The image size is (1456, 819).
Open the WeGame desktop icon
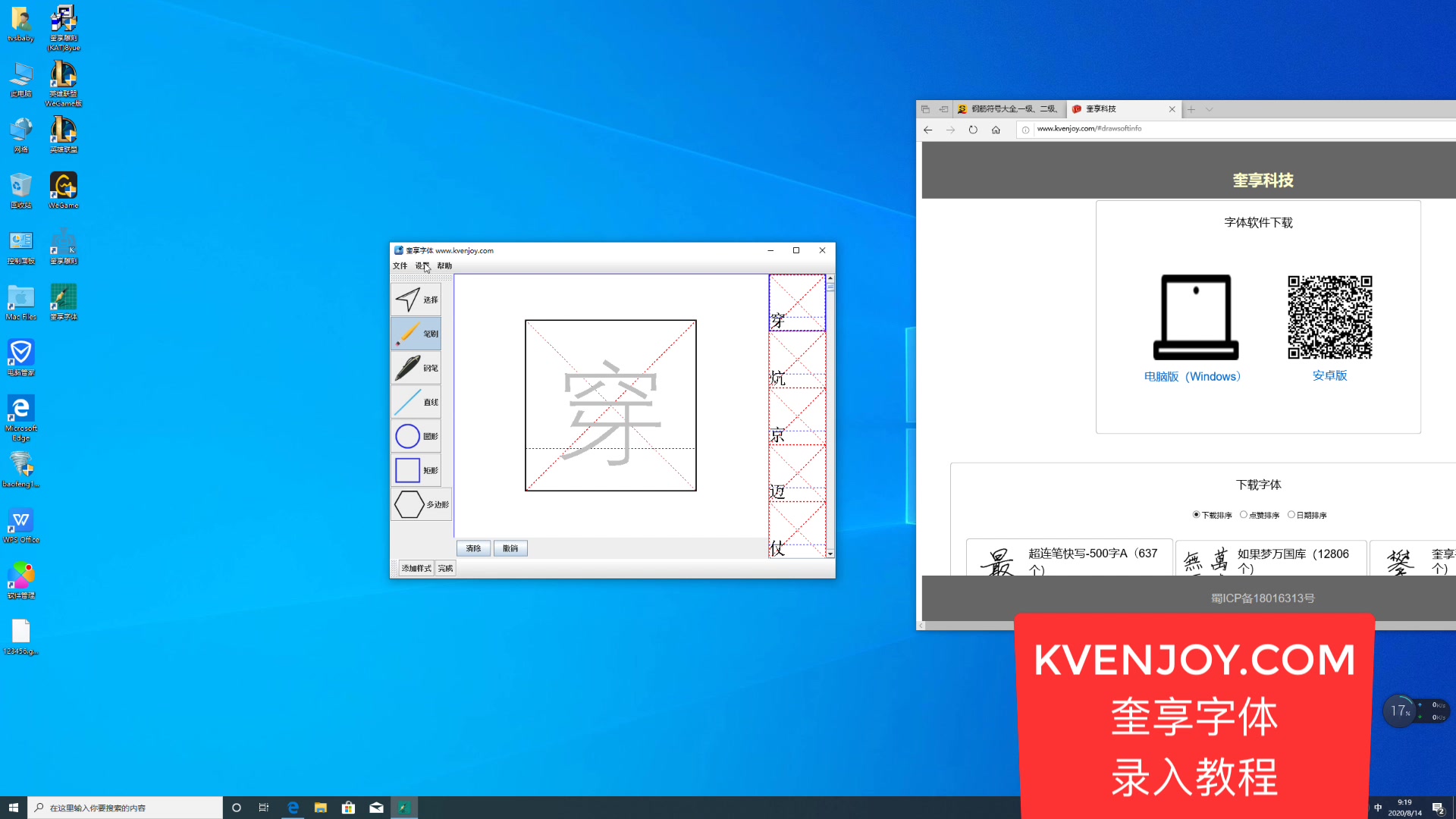click(x=64, y=190)
